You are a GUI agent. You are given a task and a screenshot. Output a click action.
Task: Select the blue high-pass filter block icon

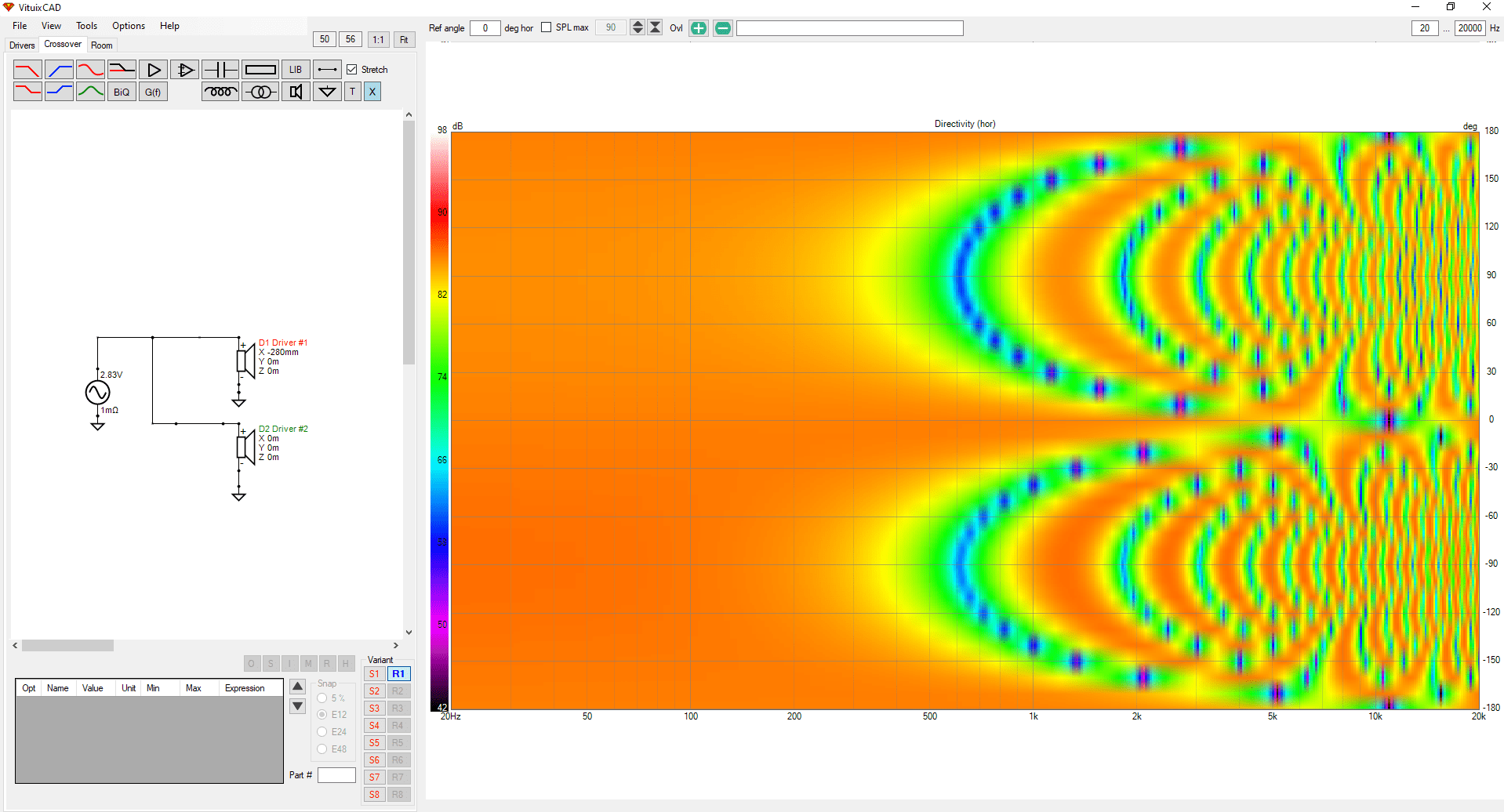click(x=59, y=70)
